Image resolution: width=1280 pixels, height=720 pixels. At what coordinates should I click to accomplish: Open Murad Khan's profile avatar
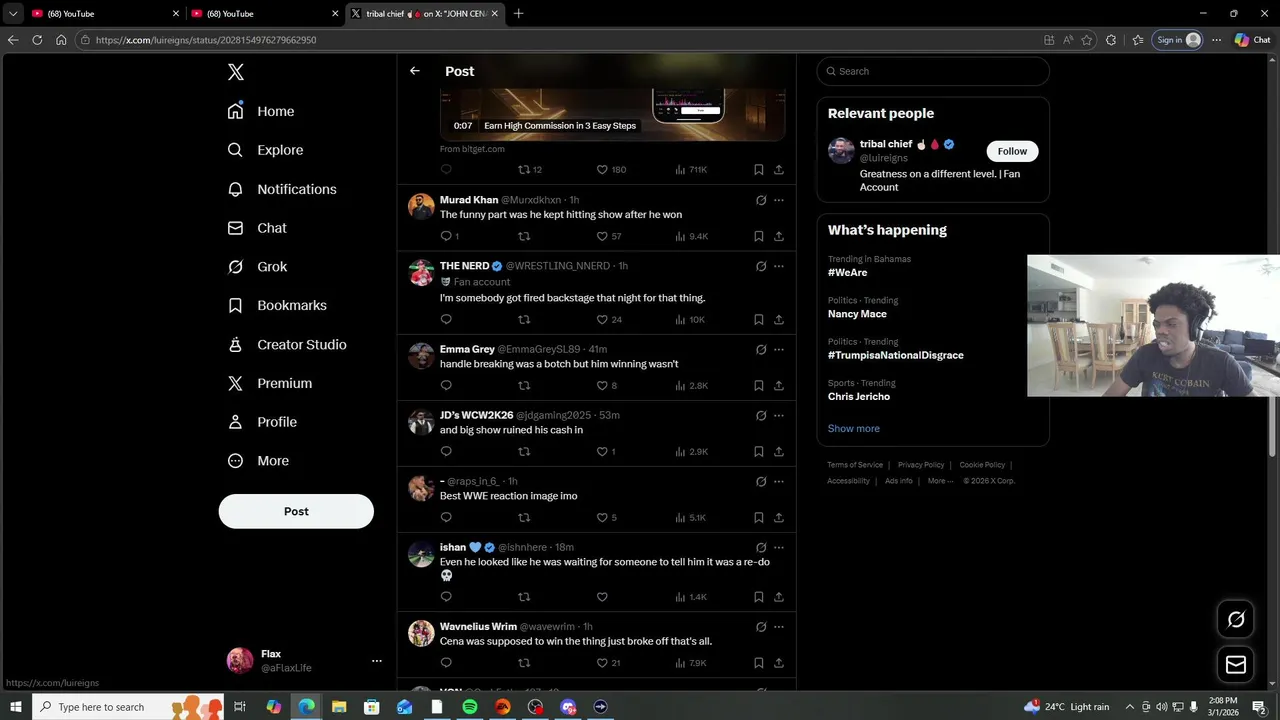421,207
